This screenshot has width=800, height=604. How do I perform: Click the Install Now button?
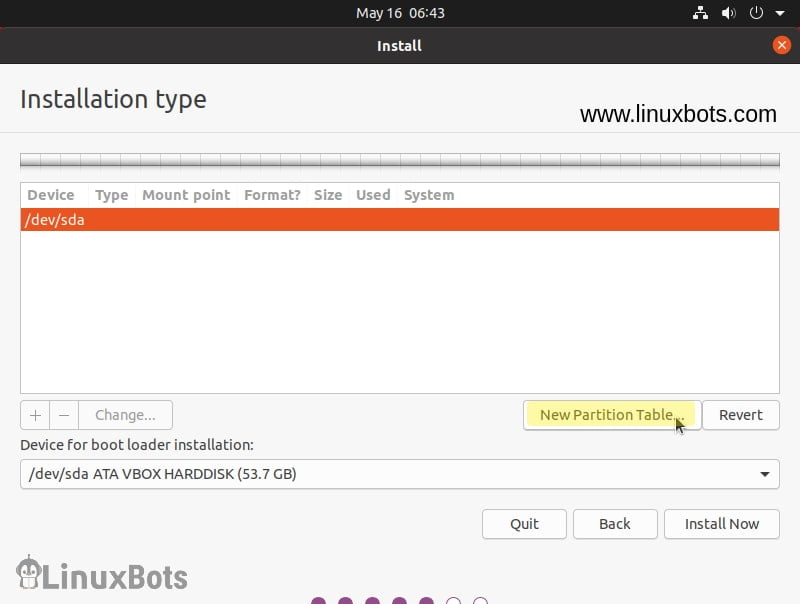721,523
